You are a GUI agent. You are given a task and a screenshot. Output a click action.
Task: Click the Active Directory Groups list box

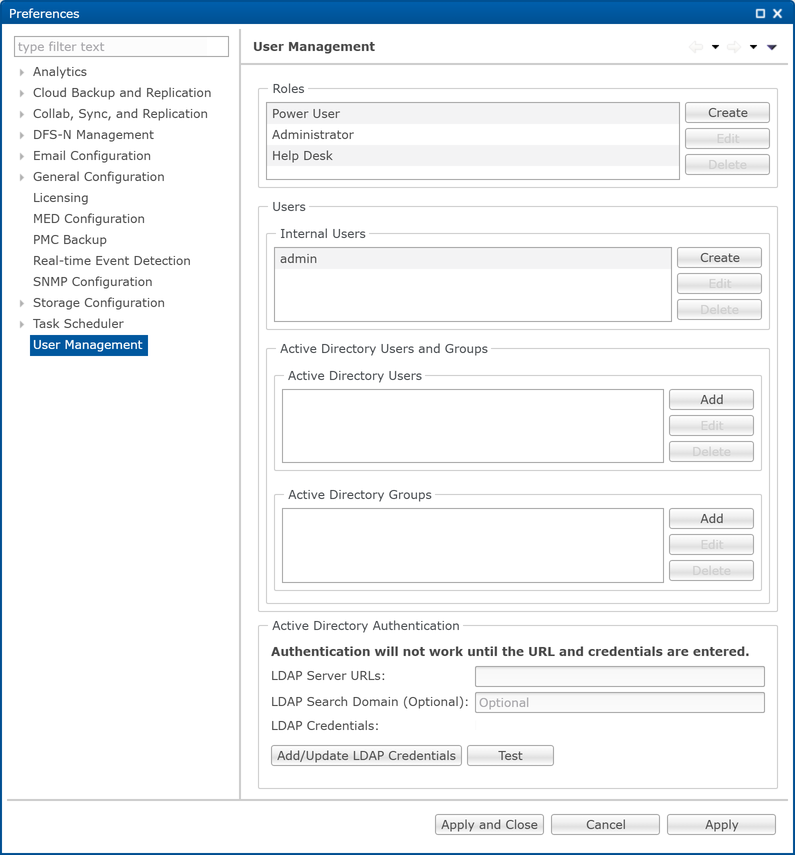click(473, 545)
